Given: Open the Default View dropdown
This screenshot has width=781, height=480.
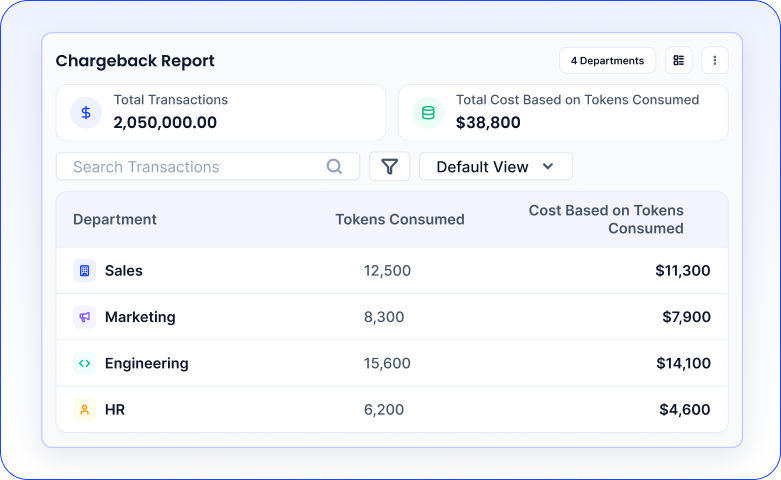Looking at the screenshot, I should pyautogui.click(x=496, y=166).
